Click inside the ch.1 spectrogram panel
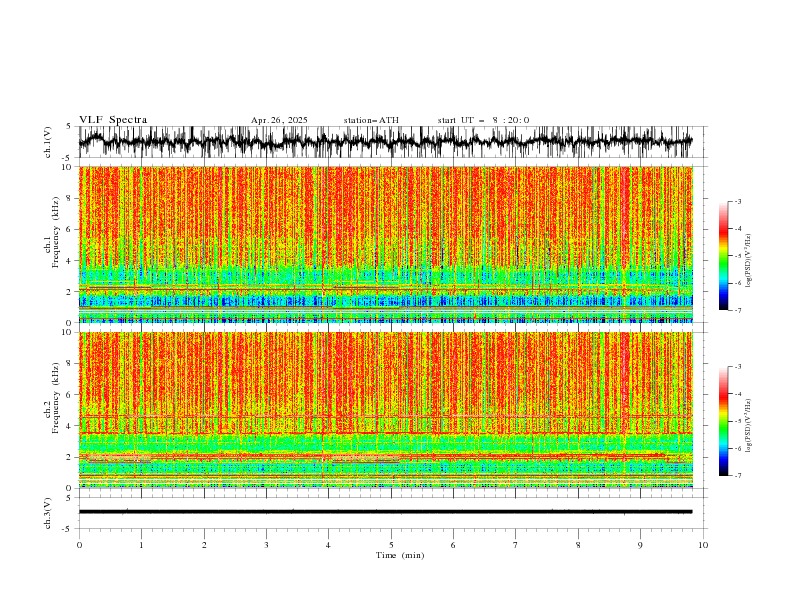Image resolution: width=792 pixels, height=612 pixels. tap(385, 244)
